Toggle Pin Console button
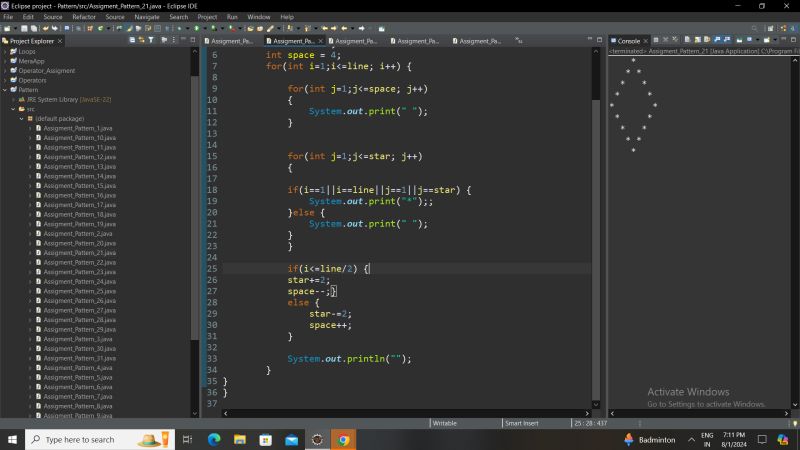 point(739,40)
